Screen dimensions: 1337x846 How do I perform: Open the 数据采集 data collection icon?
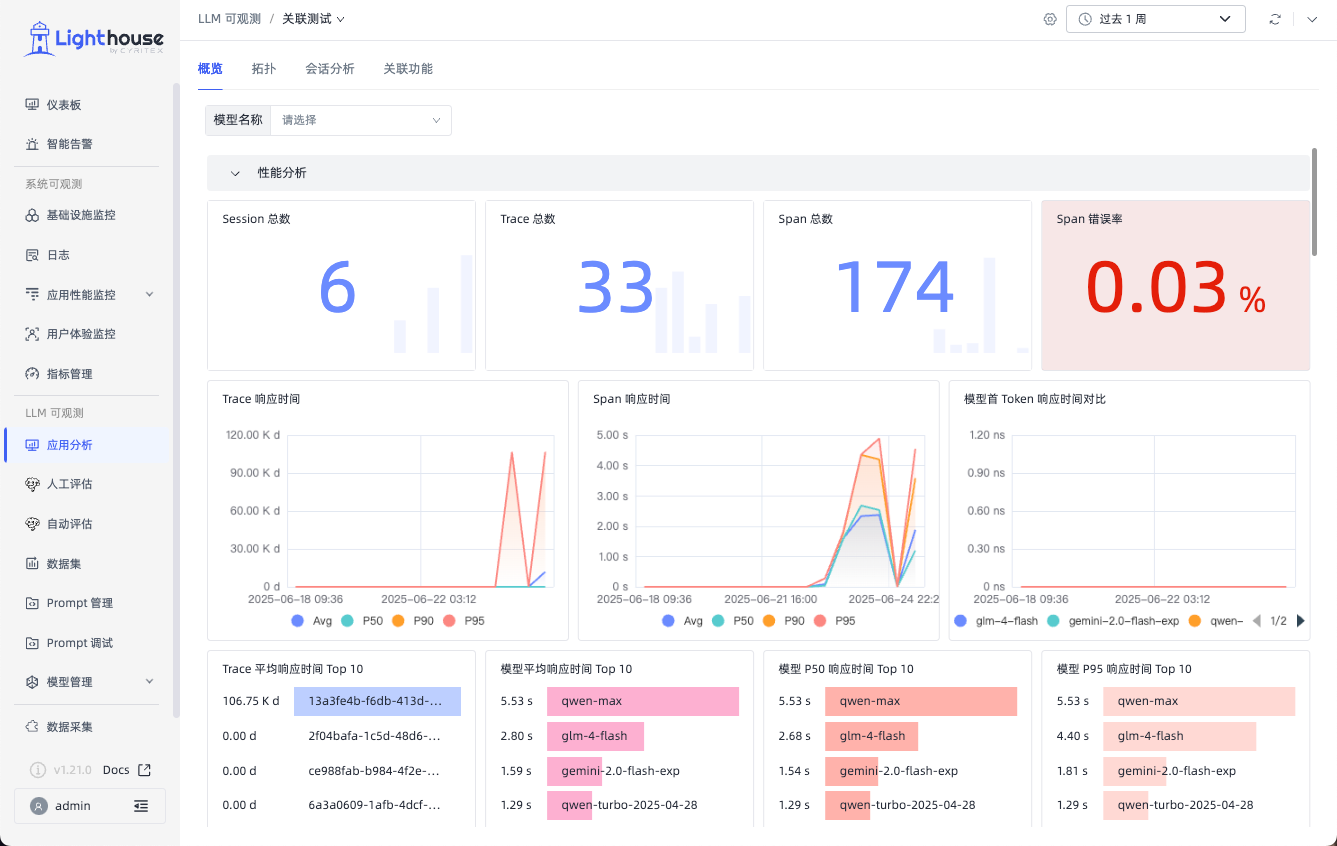click(32, 726)
